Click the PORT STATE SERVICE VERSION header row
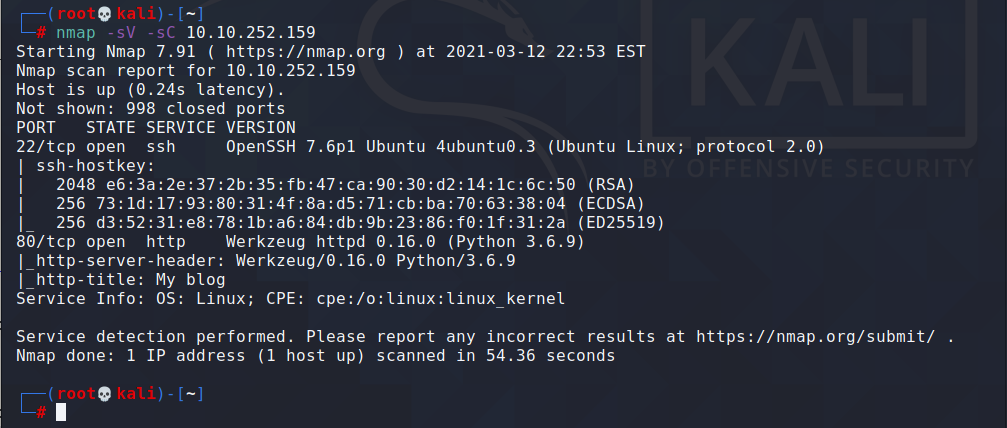Screen dimensions: 1007x428 coord(155,127)
